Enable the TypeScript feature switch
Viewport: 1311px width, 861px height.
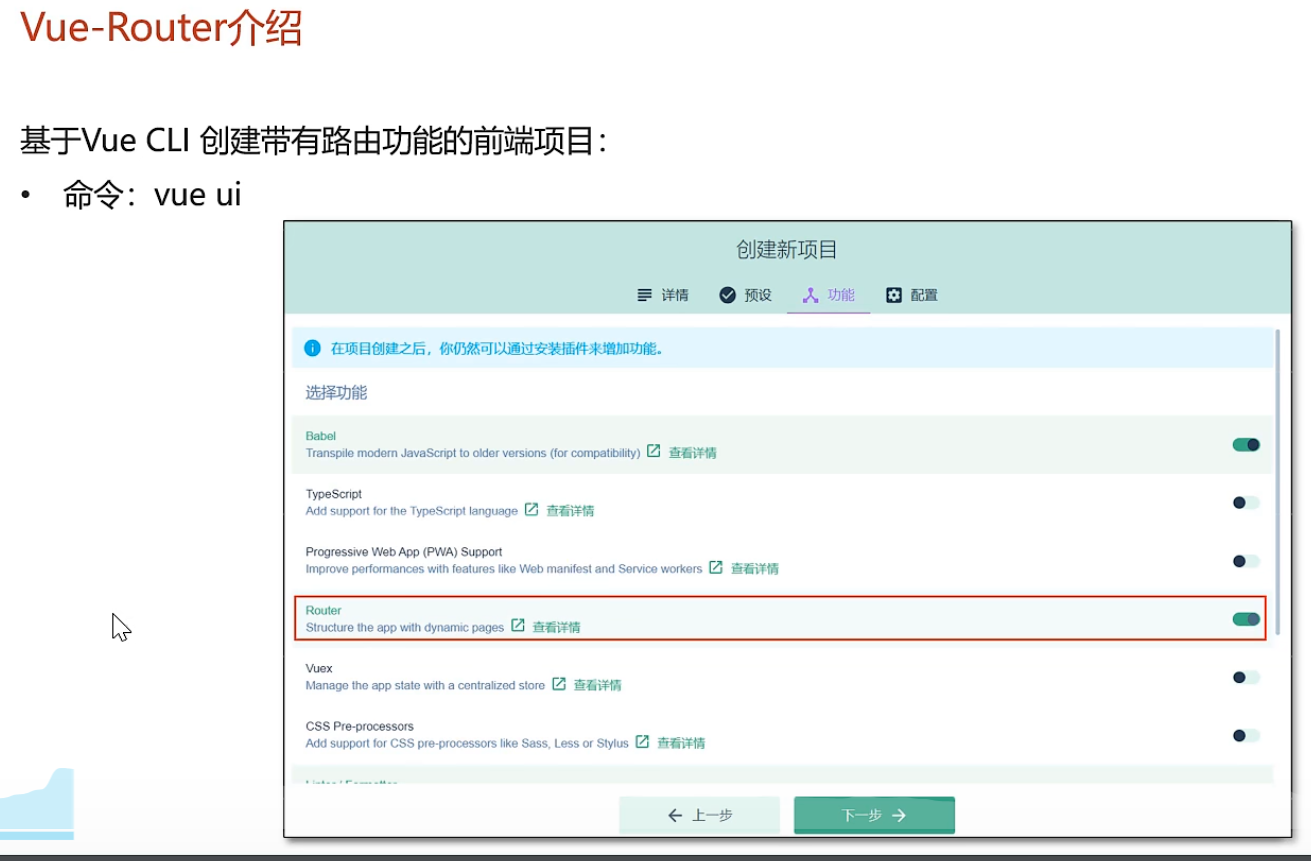click(1246, 503)
